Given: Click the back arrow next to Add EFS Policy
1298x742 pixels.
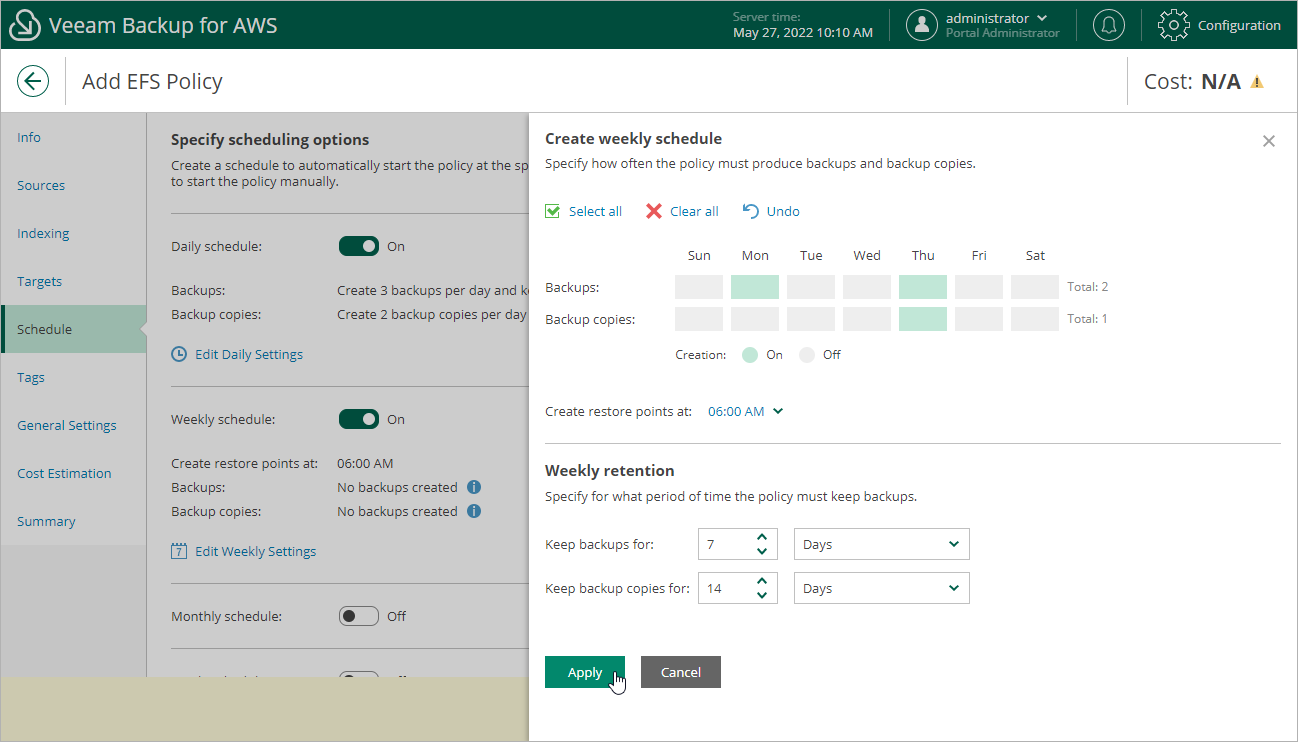Looking at the screenshot, I should [x=33, y=81].
